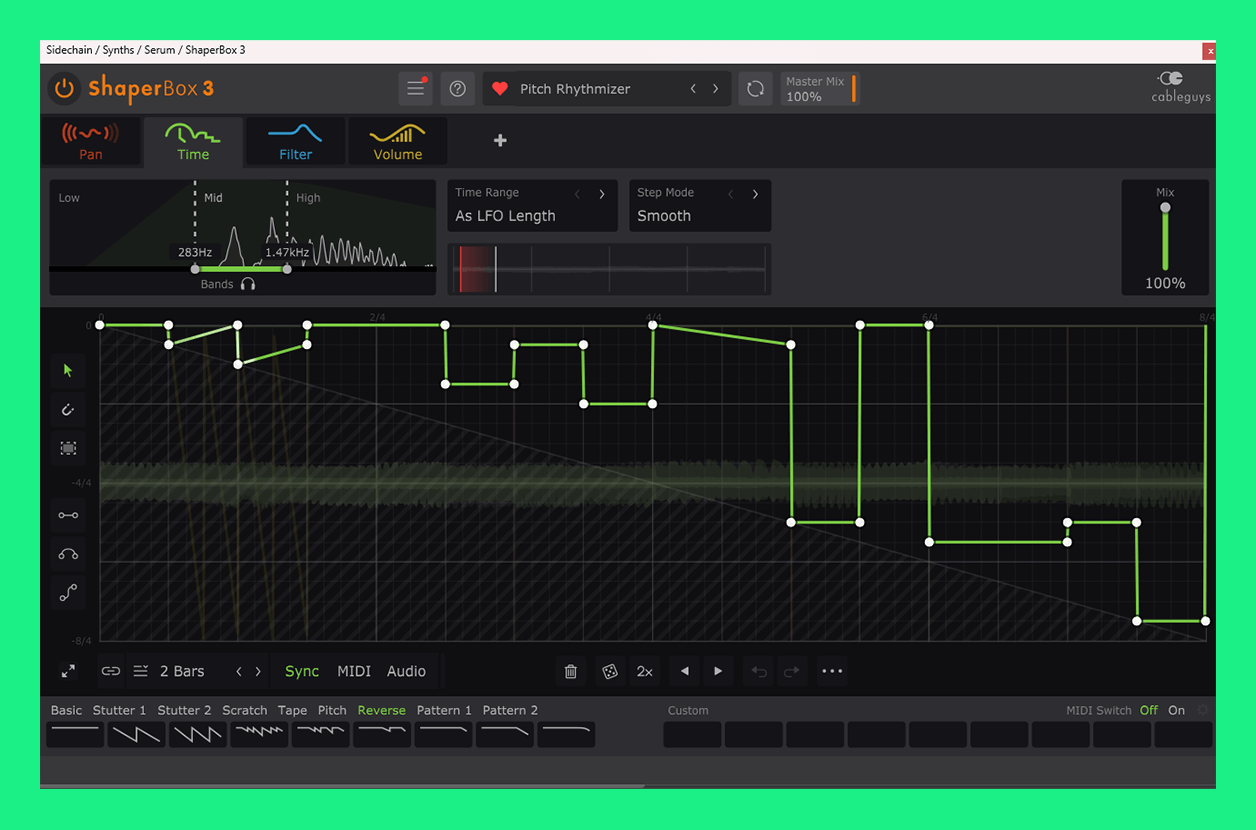Go to next Step Mode option
Screen dimensions: 1256x830
point(755,194)
